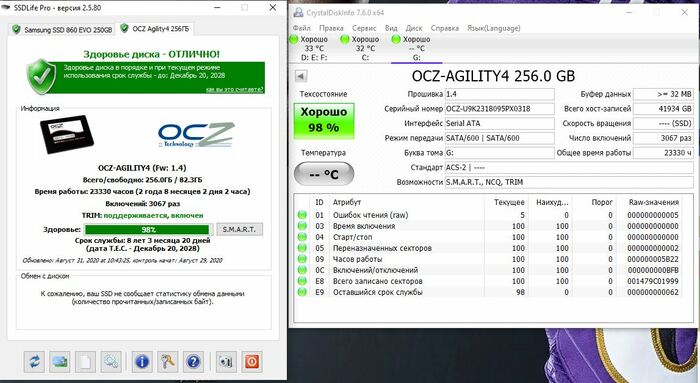Click the green status circle of row E9

[x=302, y=292]
